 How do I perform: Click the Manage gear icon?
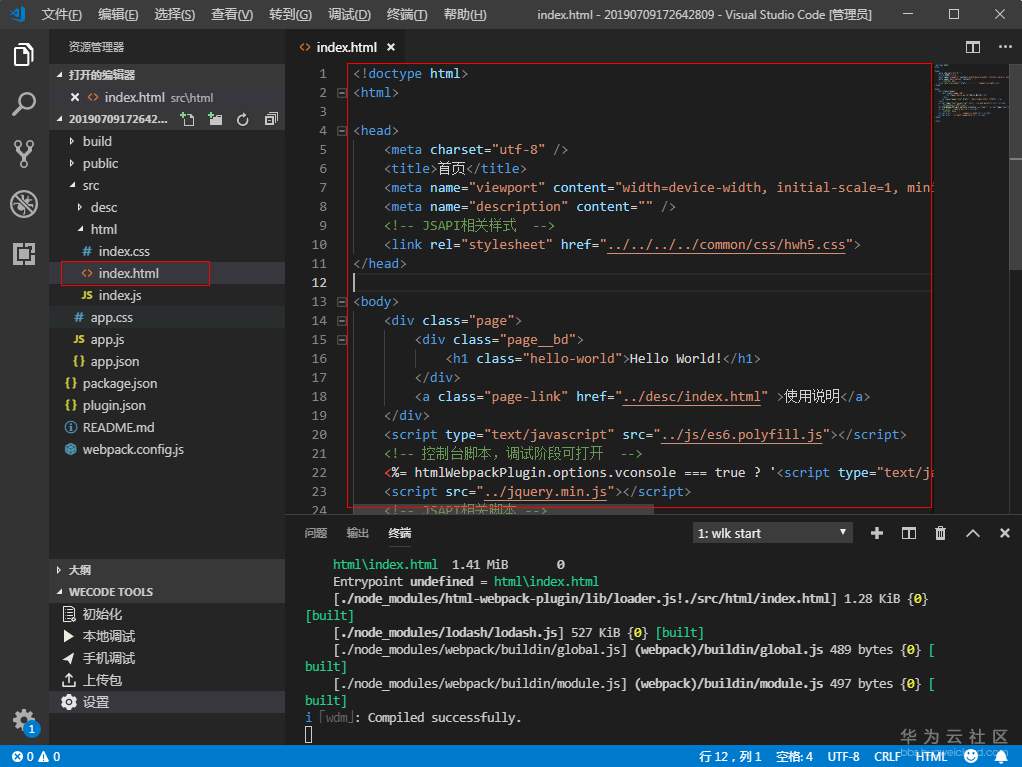[23, 719]
